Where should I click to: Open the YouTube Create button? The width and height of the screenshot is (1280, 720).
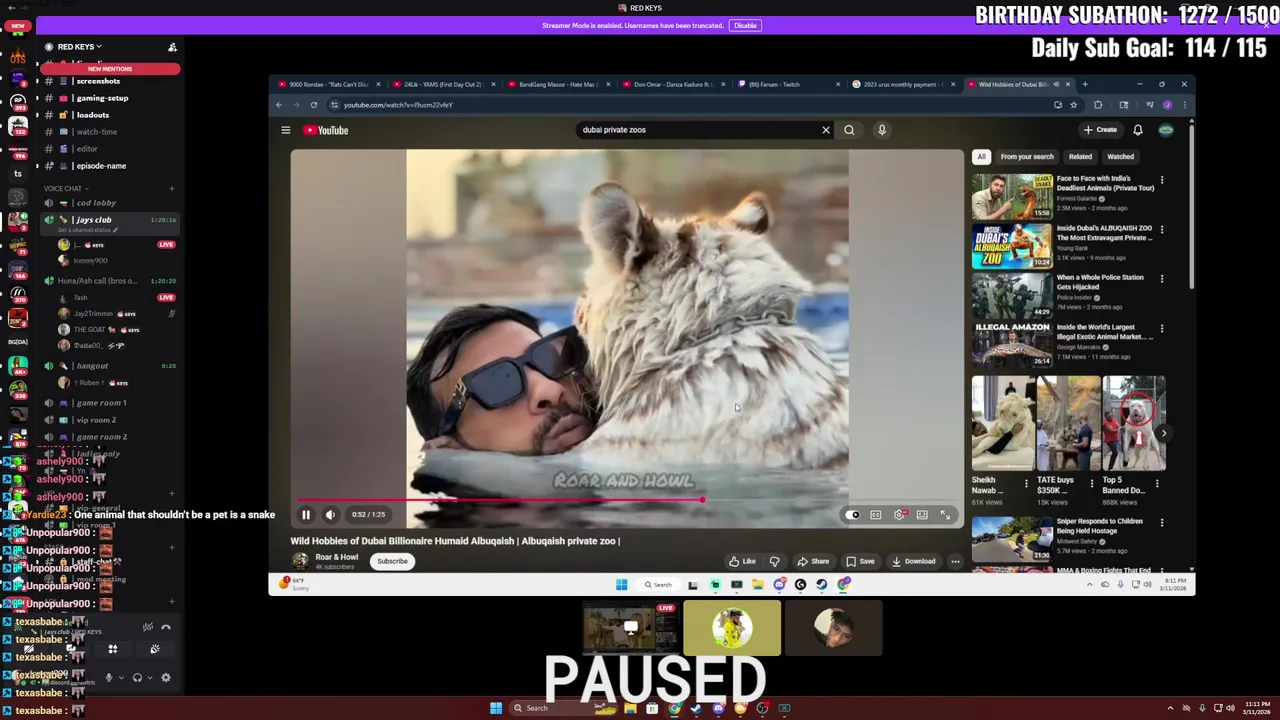pos(1100,130)
